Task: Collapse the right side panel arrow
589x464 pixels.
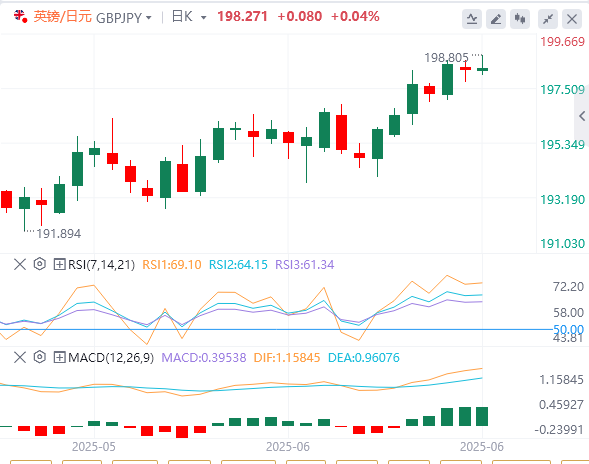Action: pos(582,116)
